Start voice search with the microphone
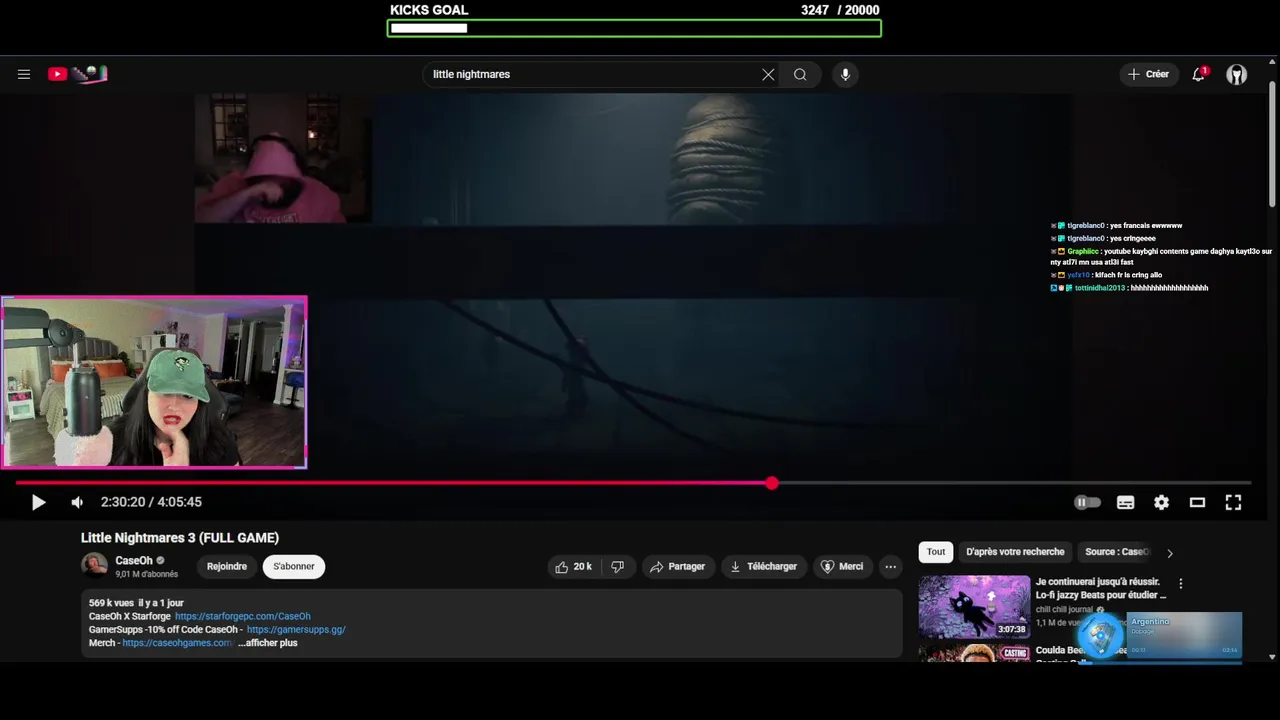This screenshot has height=720, width=1280. pyautogui.click(x=845, y=74)
